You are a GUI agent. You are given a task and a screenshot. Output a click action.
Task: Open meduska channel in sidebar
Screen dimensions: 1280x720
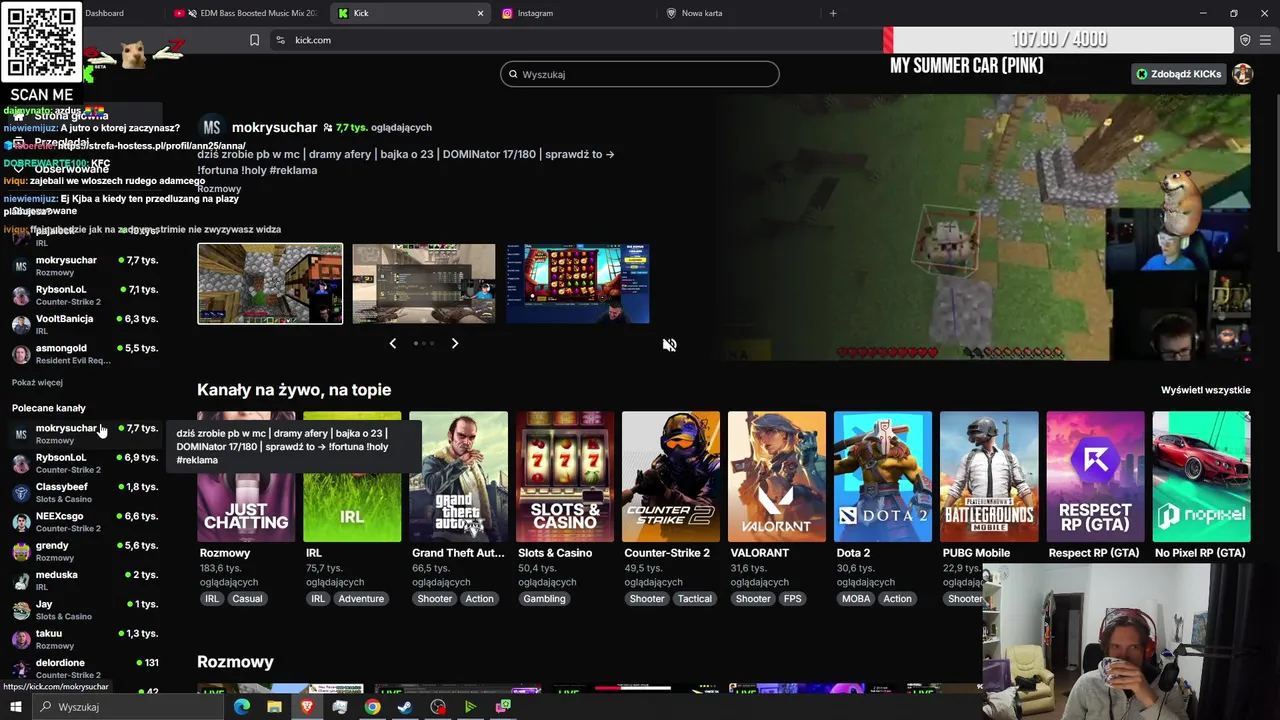[85, 581]
